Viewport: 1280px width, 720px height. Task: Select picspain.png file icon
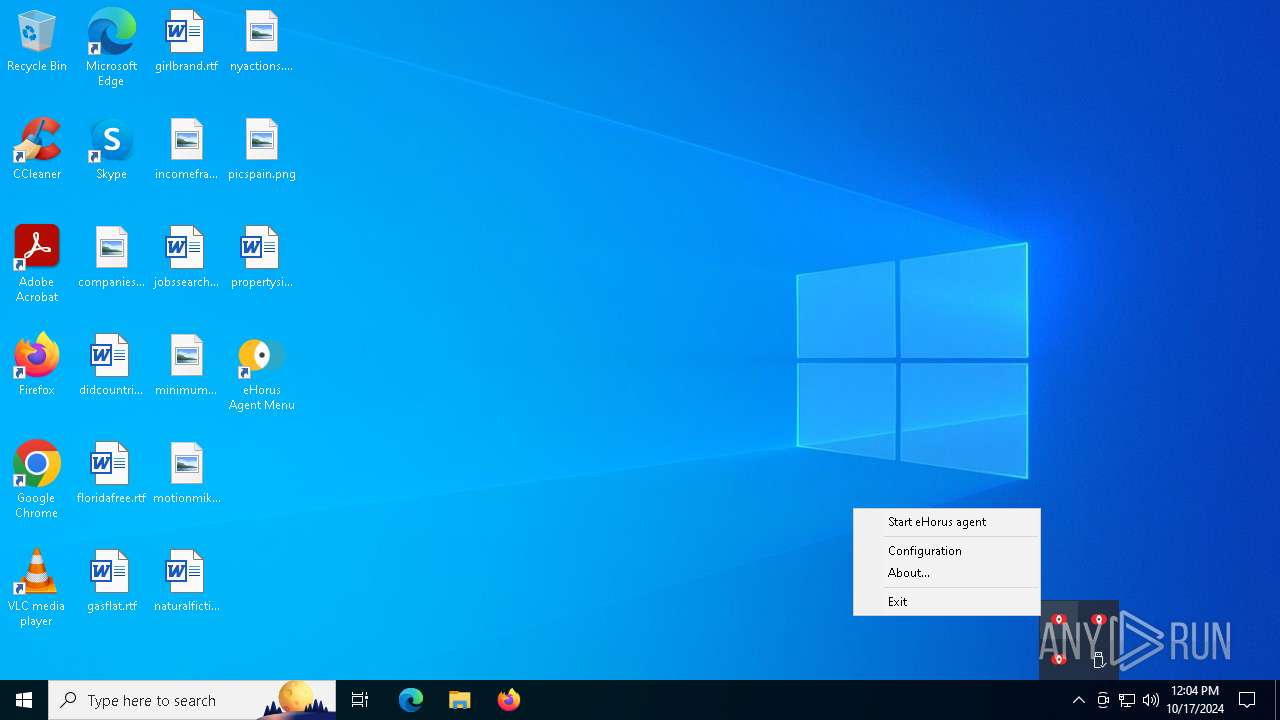[261, 150]
